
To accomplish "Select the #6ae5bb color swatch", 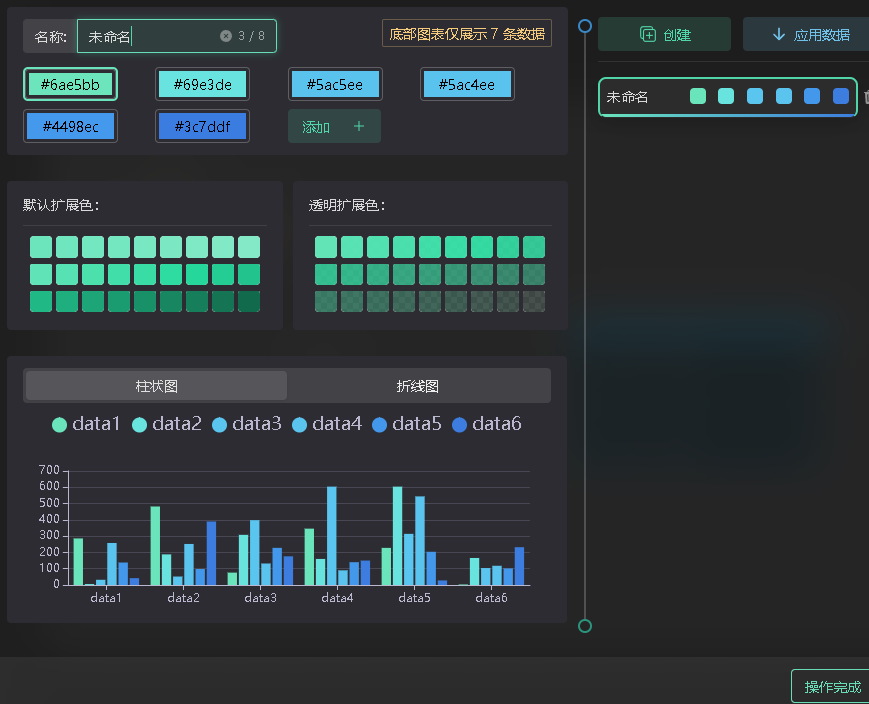I will [70, 85].
